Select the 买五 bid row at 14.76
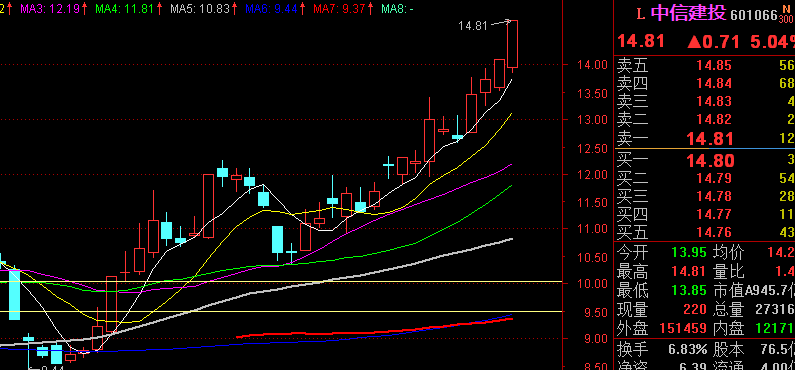795x370 pixels. coord(704,233)
